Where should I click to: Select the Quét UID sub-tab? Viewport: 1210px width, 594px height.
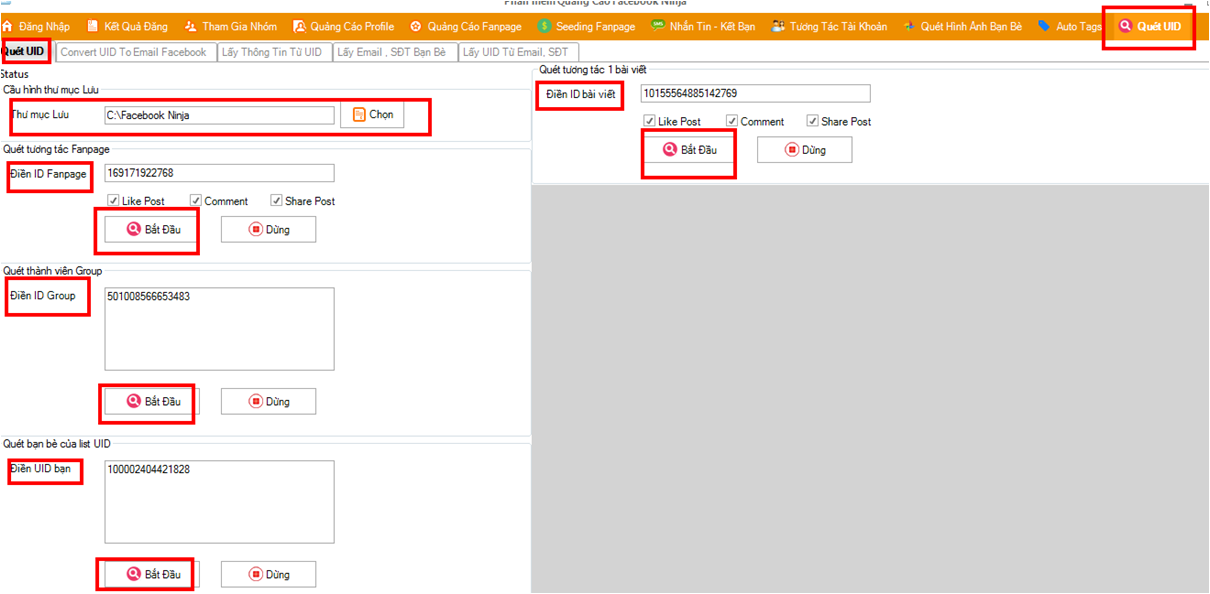(x=25, y=52)
